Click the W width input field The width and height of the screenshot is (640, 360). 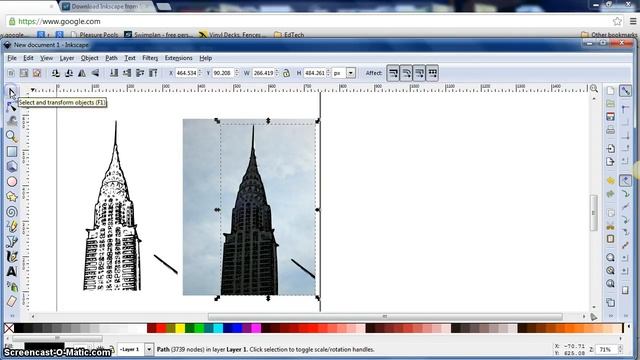click(263, 73)
